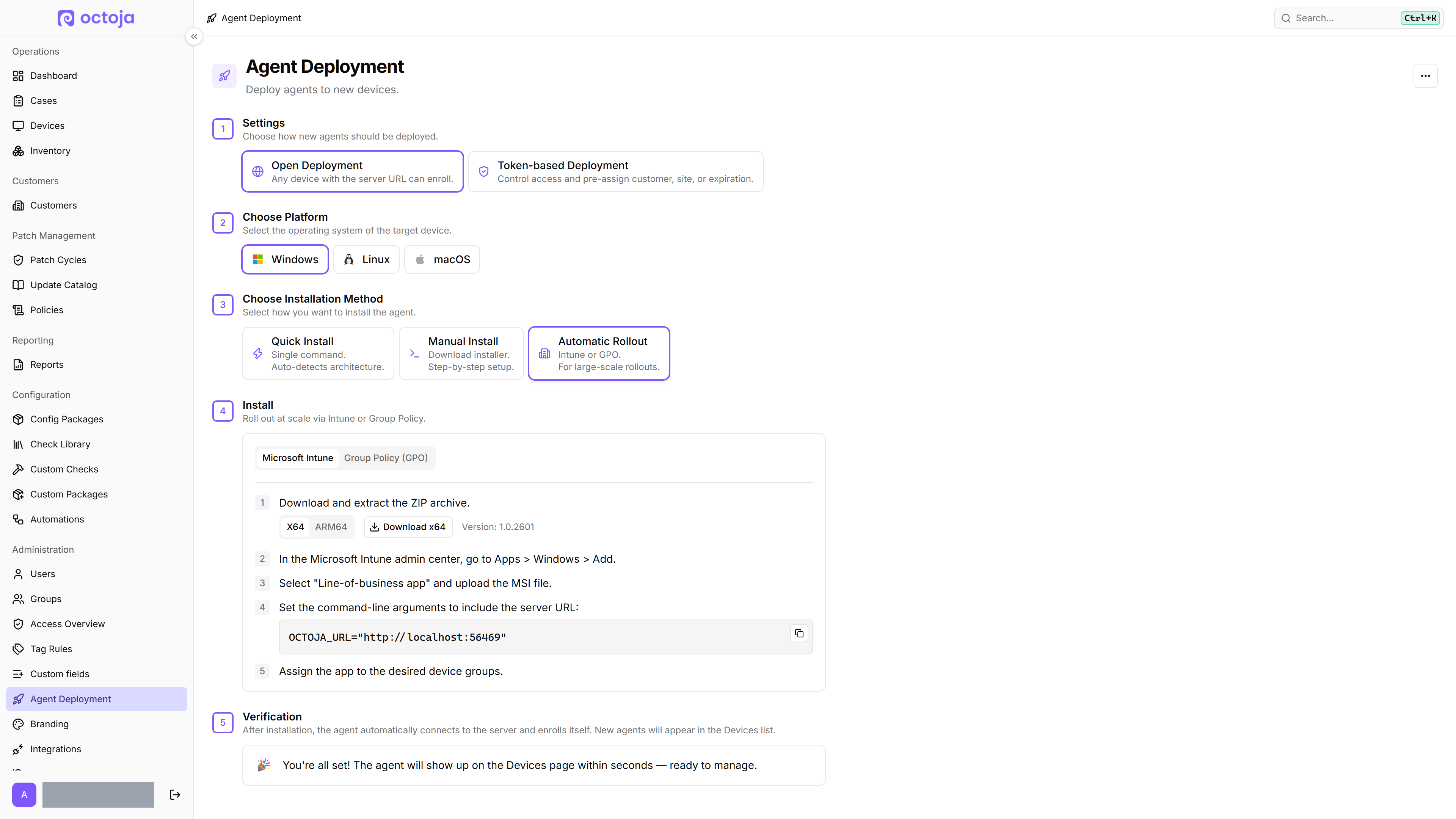Select the Open Deployment option
The height and width of the screenshot is (819, 1456).
pyautogui.click(x=353, y=171)
